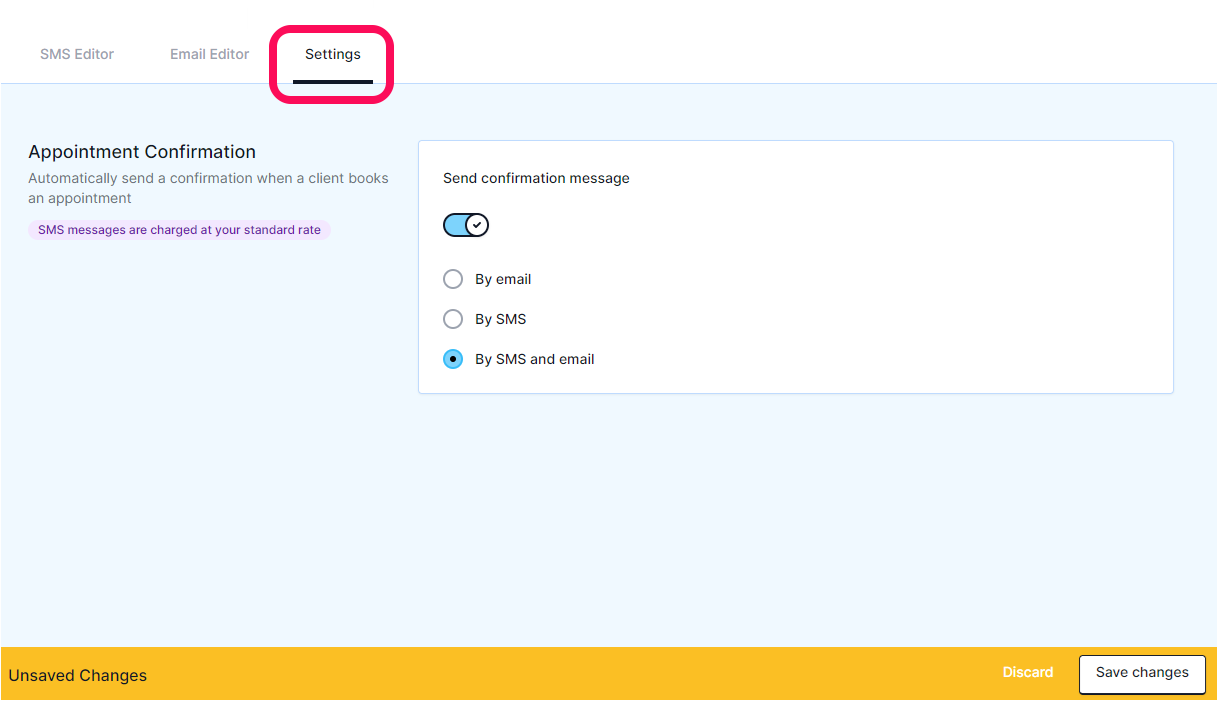Click the Automatically send a confirmation description

click(208, 188)
